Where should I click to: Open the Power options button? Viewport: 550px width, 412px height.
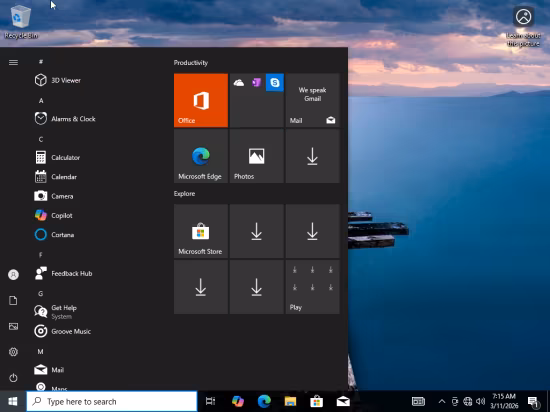(x=13, y=378)
